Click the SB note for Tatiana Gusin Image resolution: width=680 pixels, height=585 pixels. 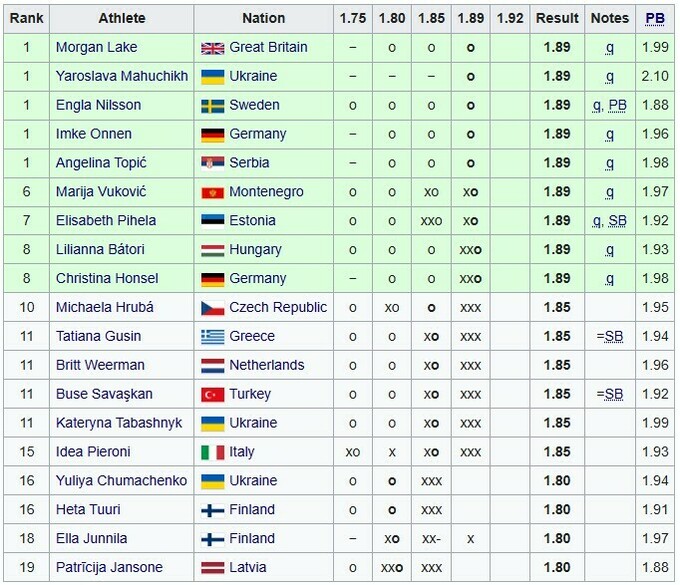(x=613, y=337)
